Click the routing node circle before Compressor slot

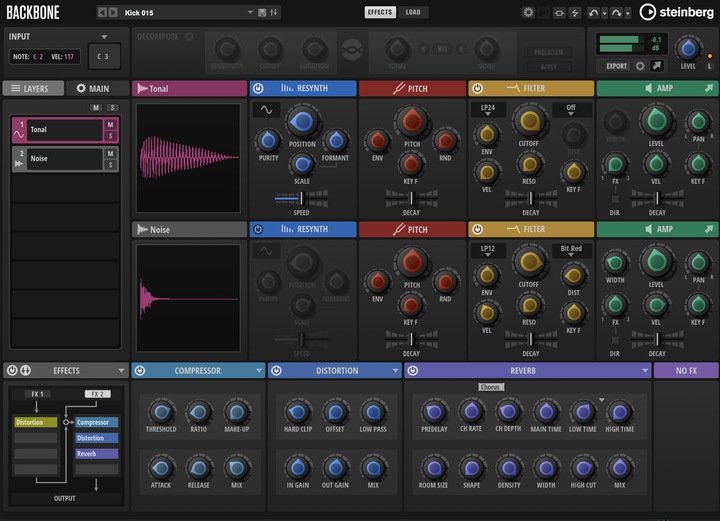[x=66, y=422]
